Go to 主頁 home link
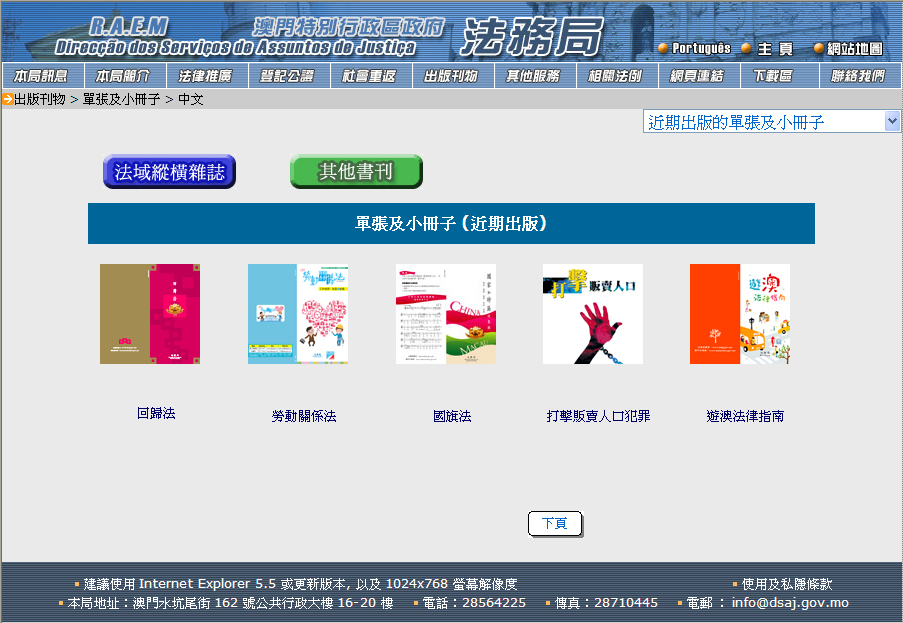The height and width of the screenshot is (623, 903). [x=775, y=48]
